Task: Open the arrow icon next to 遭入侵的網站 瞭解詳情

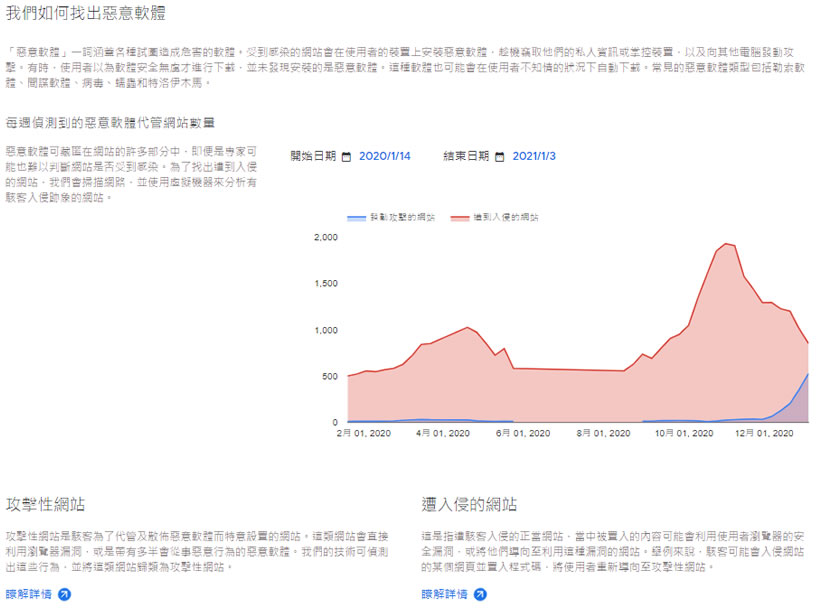Action: [x=480, y=594]
